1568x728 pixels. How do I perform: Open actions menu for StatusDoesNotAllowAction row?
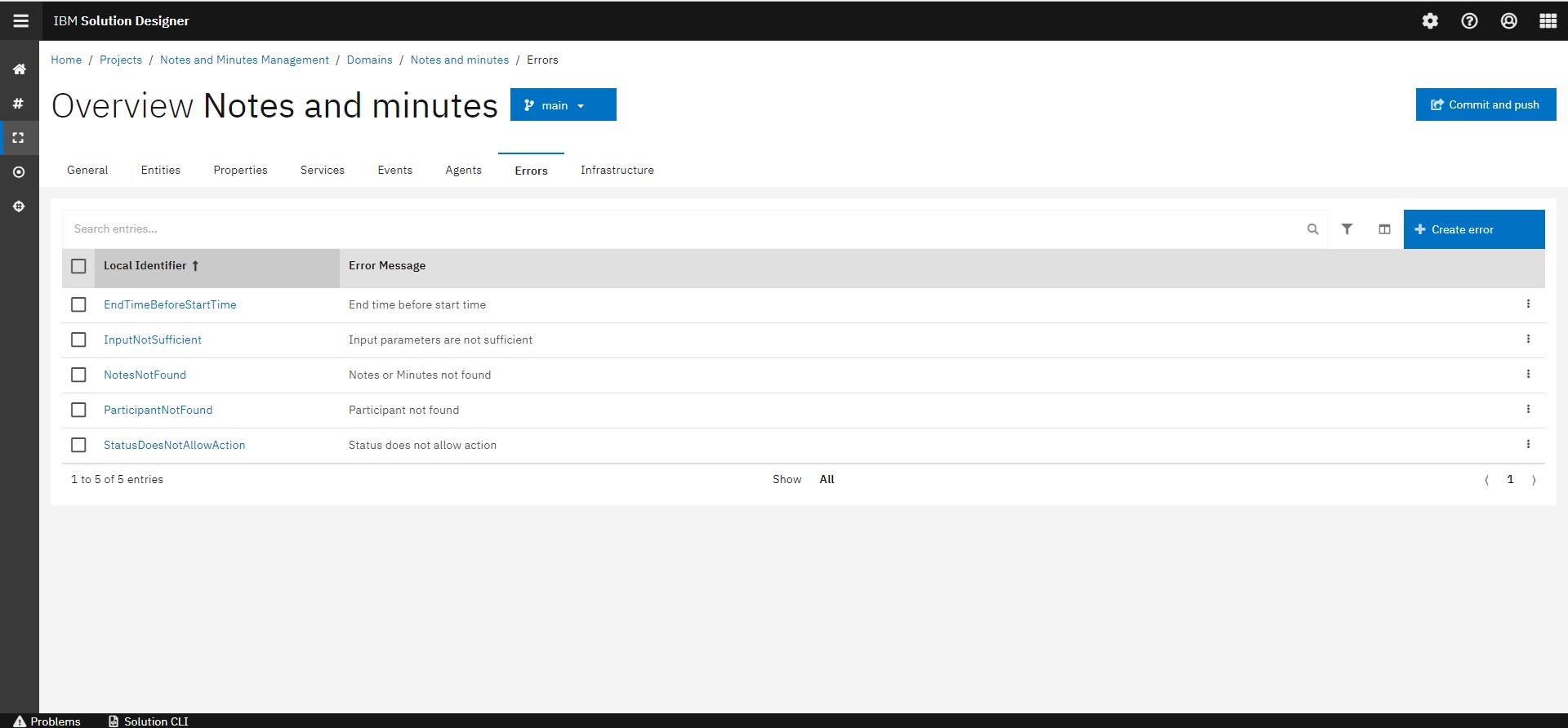point(1528,445)
